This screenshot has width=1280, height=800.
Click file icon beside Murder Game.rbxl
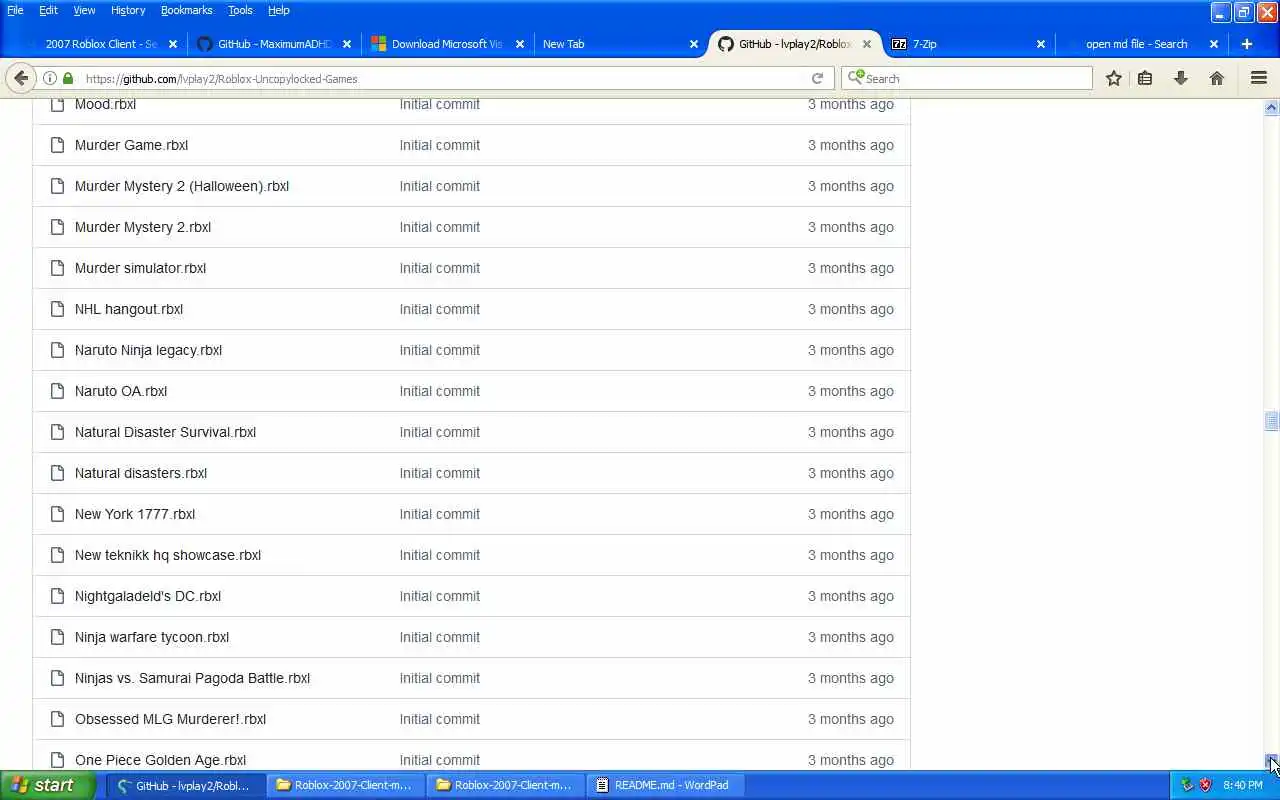tap(57, 145)
